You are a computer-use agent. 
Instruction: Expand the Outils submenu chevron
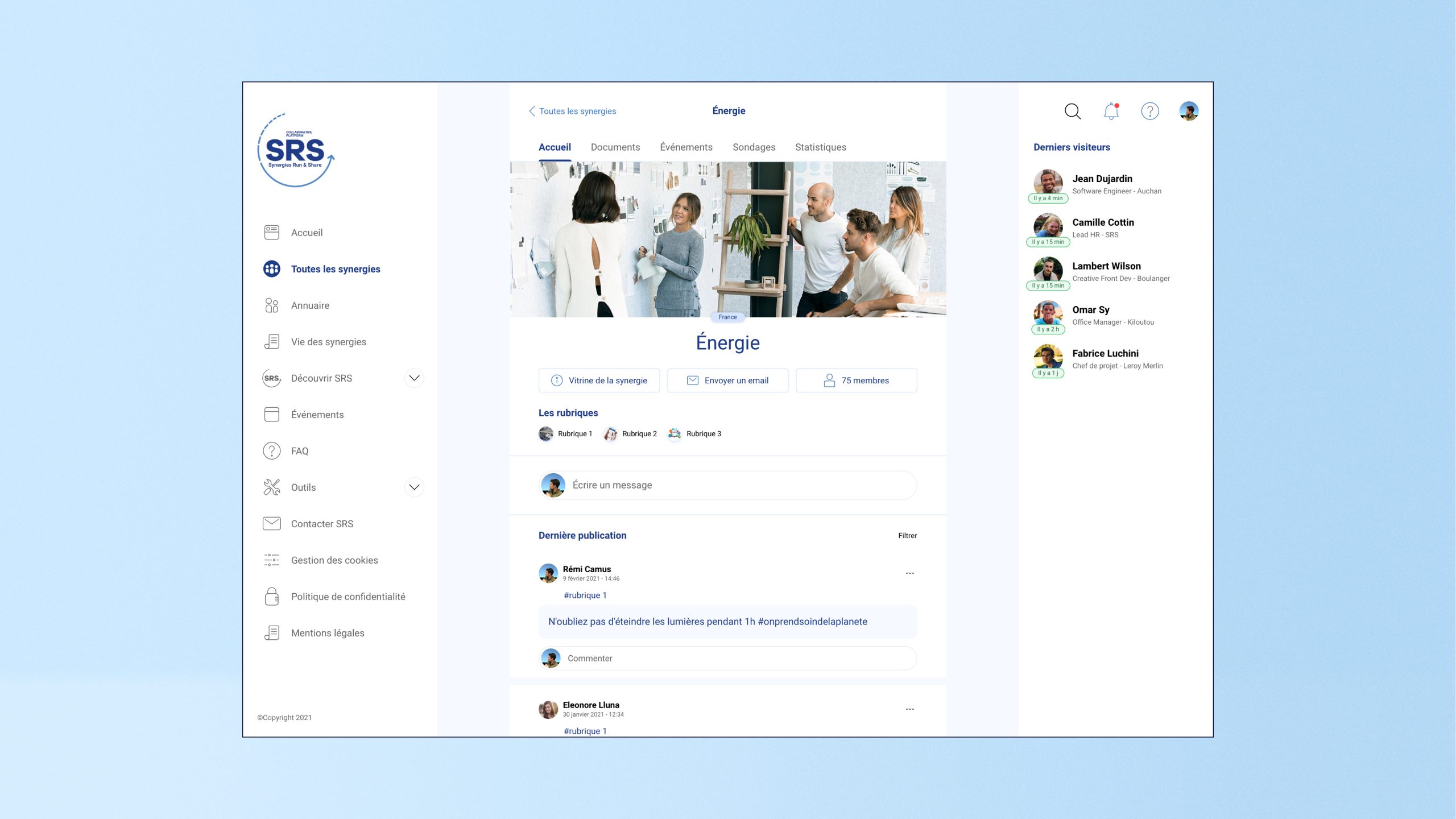tap(414, 487)
